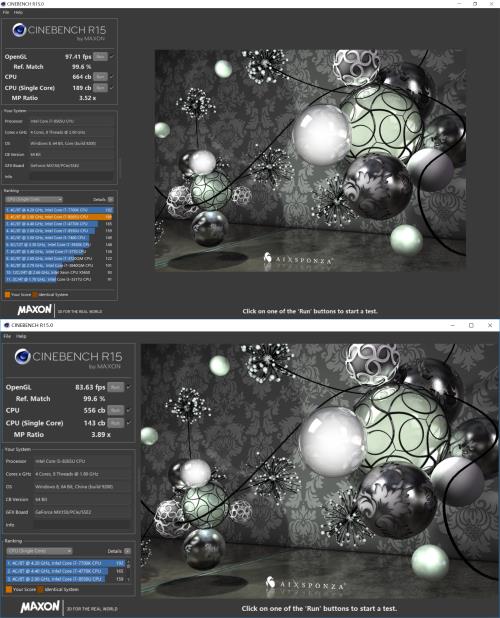This screenshot has height=618, width=500.
Task: Click title bar app icon of 97.41 fps window
Action: pos(4,4)
